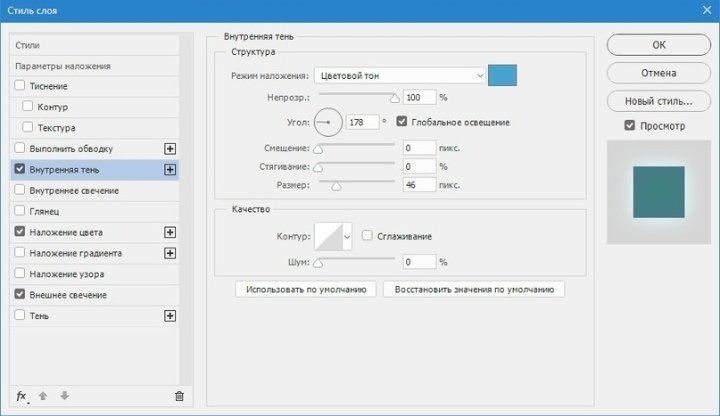
Task: Open the Режим наложения dropdown
Action: coord(399,76)
